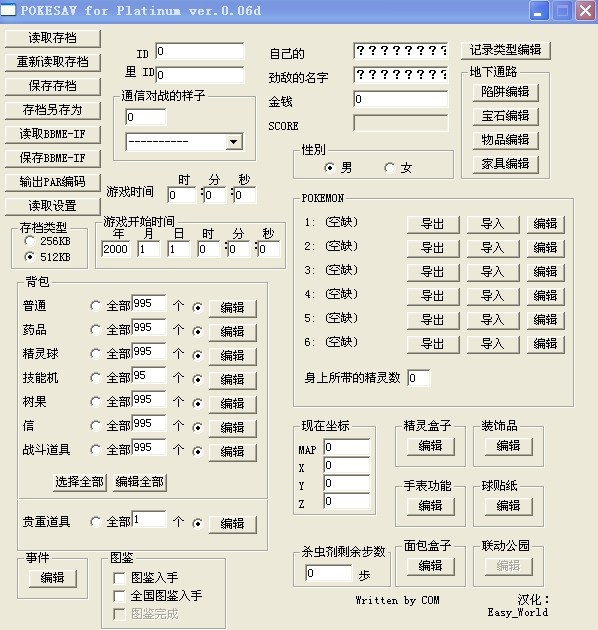598x630 pixels.
Task: Click the 游戏时间 hours field
Action: [182, 195]
